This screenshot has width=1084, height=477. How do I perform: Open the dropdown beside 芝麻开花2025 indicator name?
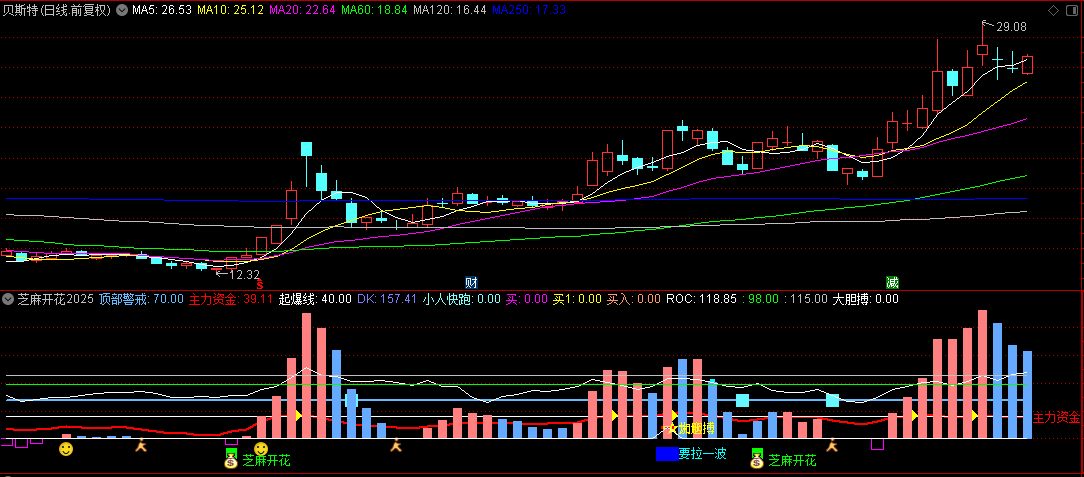pyautogui.click(x=8, y=299)
